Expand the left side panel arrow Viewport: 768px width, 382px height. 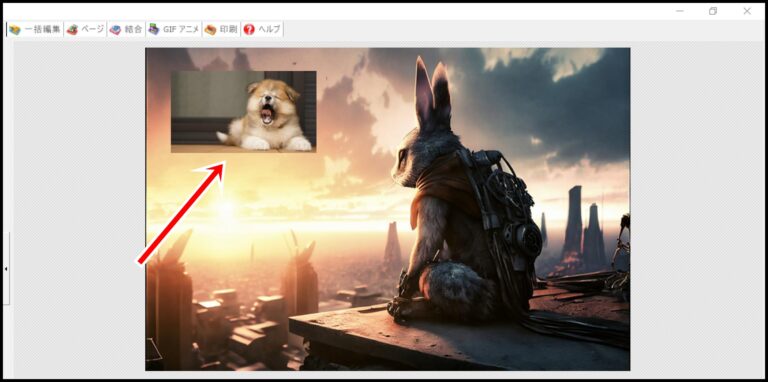[5, 268]
